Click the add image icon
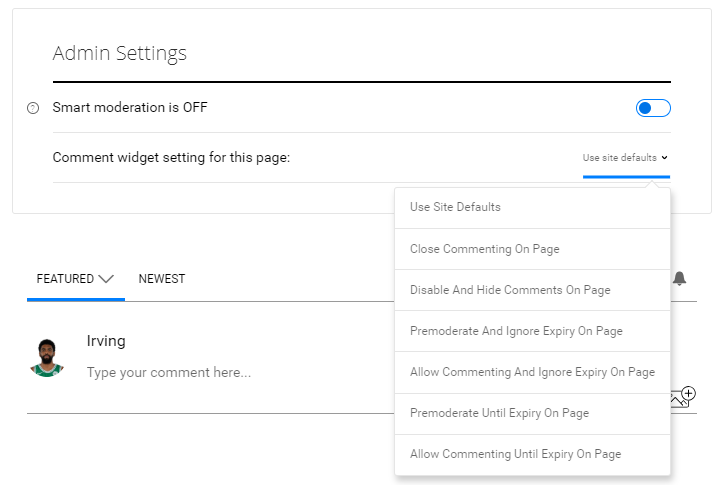Viewport: 718px width, 485px height. point(682,397)
